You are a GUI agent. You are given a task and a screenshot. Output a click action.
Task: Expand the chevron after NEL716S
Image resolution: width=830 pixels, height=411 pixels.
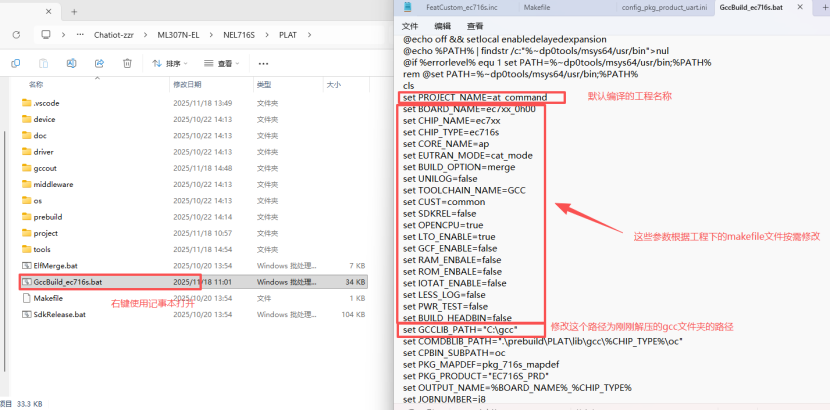tap(267, 35)
